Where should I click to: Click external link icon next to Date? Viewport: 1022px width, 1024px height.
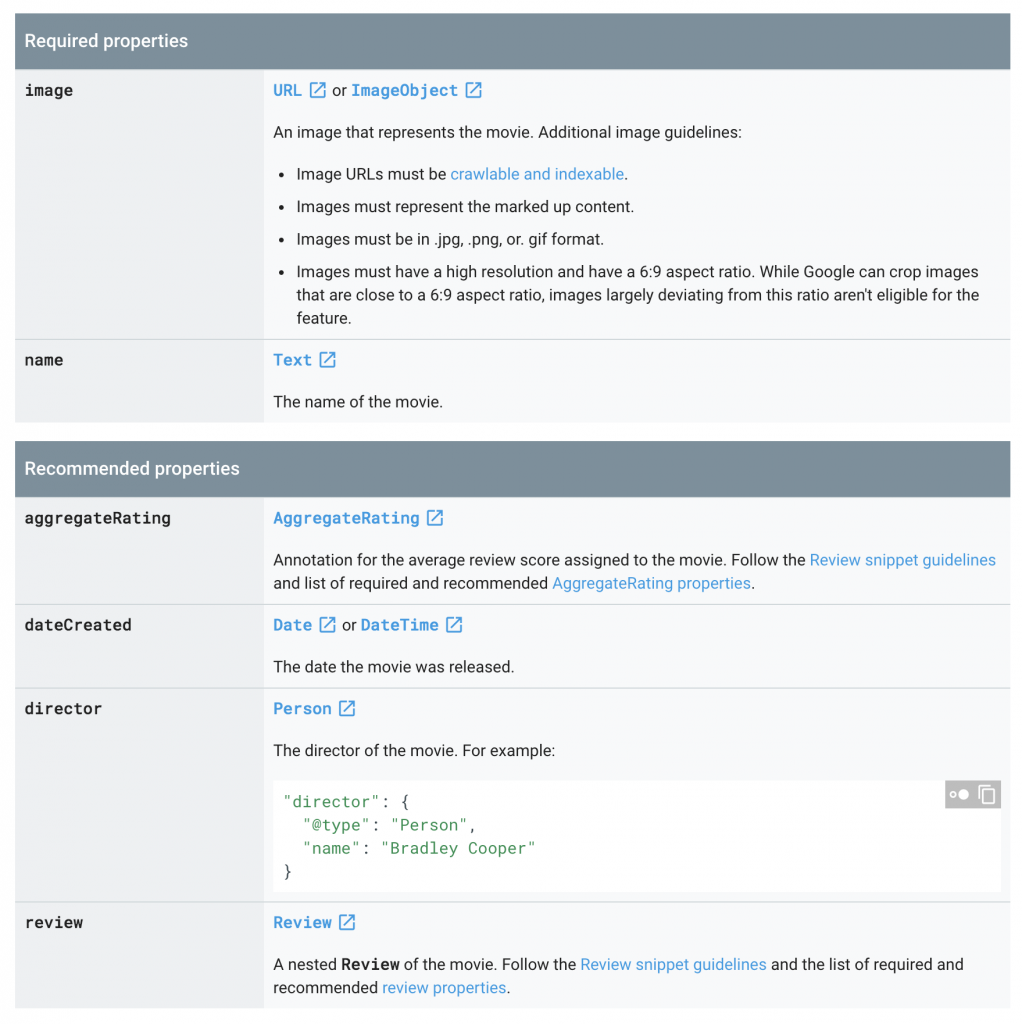coord(327,625)
